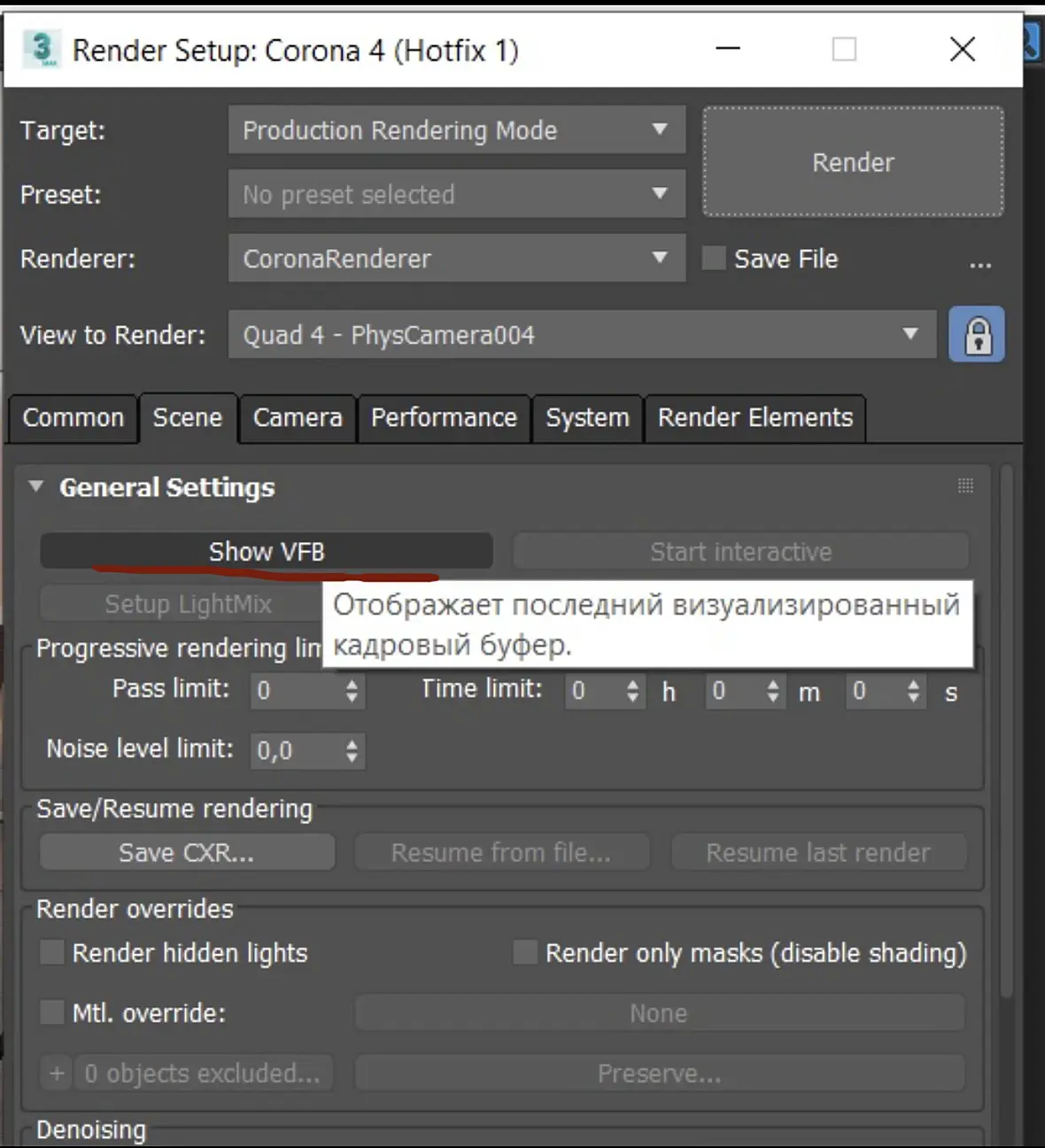Click into Time limit minutes field
The width and height of the screenshot is (1045, 1148).
tap(735, 690)
